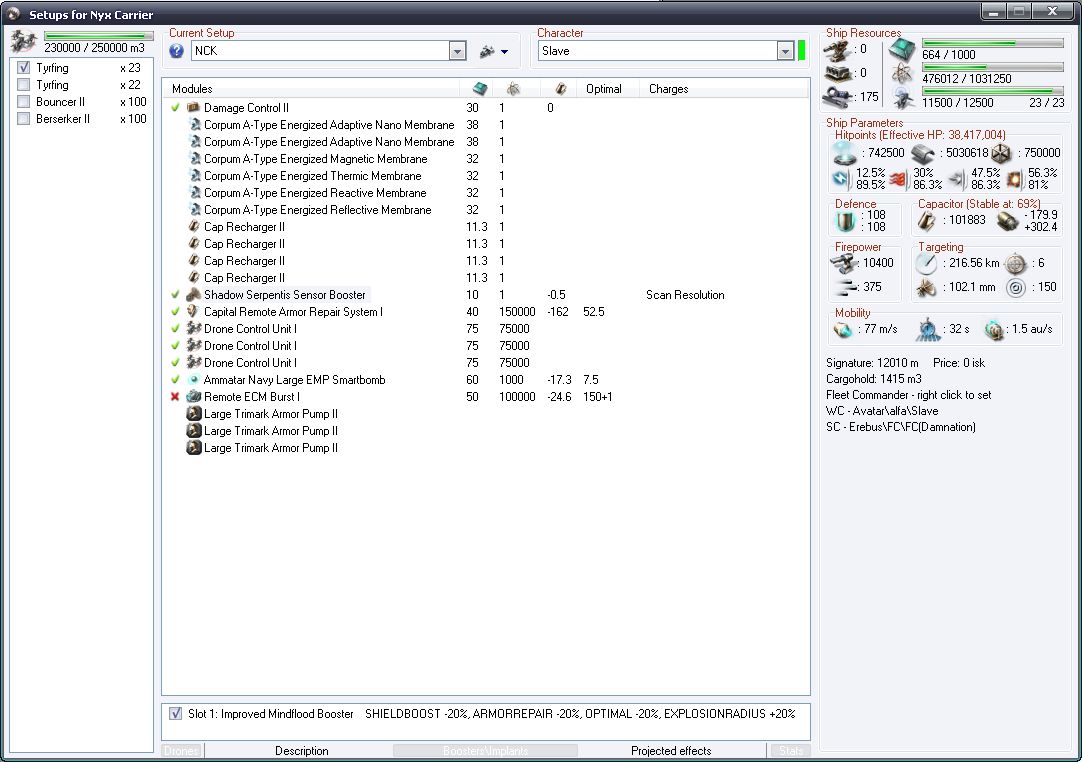The width and height of the screenshot is (1082, 762).
Task: Sort by the capacitor column header icon
Action: (561, 88)
